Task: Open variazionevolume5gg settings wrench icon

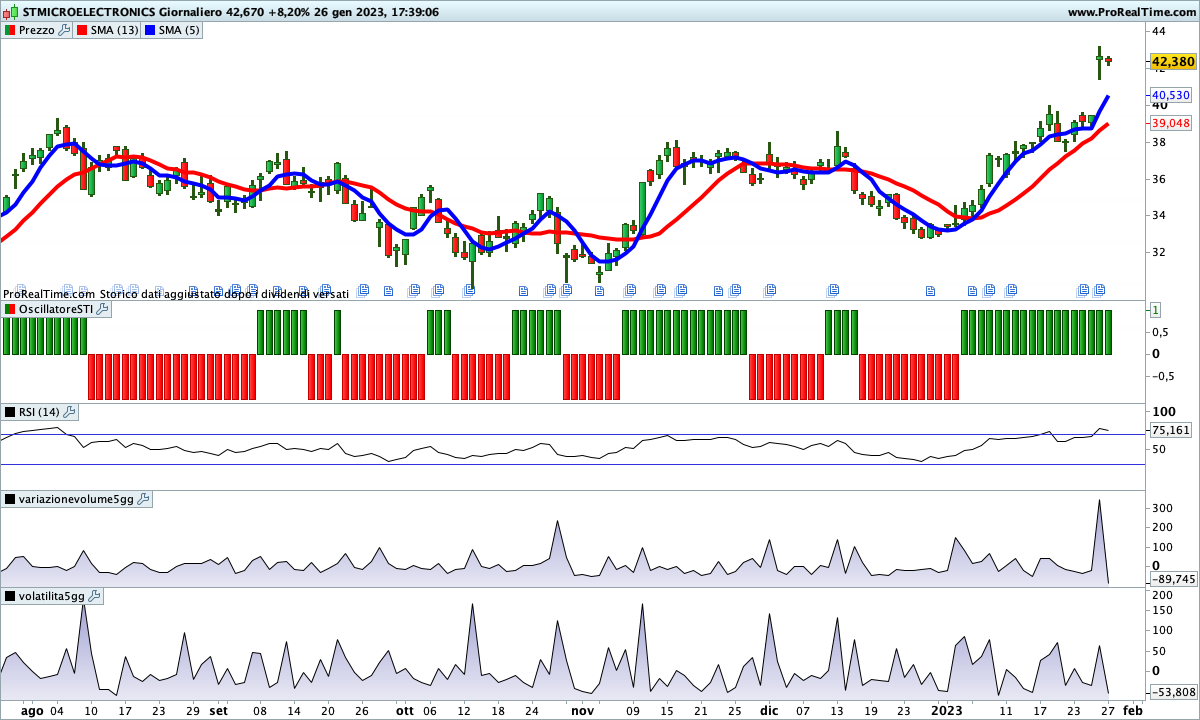Action: (x=143, y=498)
